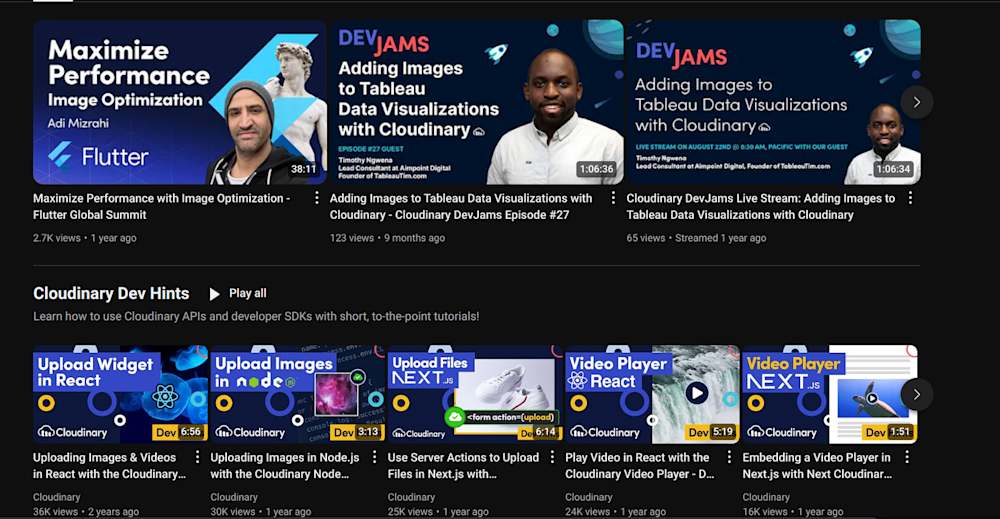Click the '36K views • 2 years ago' text
Viewport: 1000px width, 519px height.
pyautogui.click(x=86, y=511)
